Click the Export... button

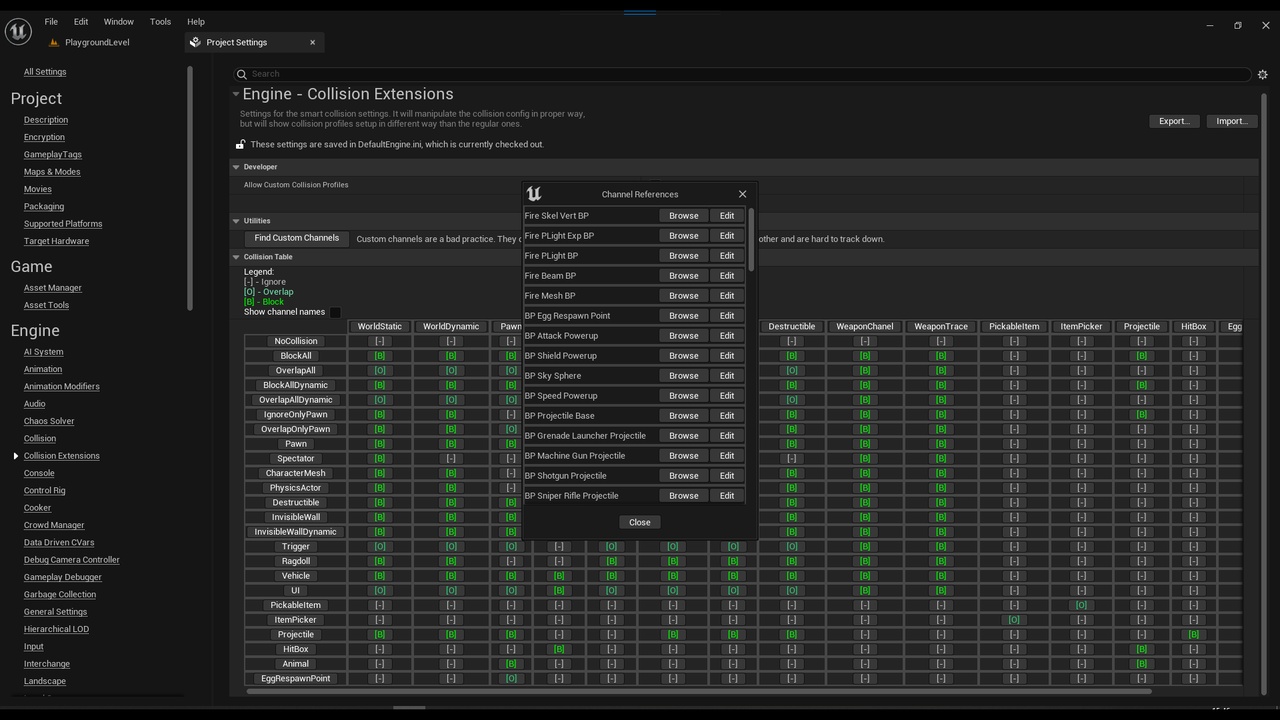(x=1174, y=121)
